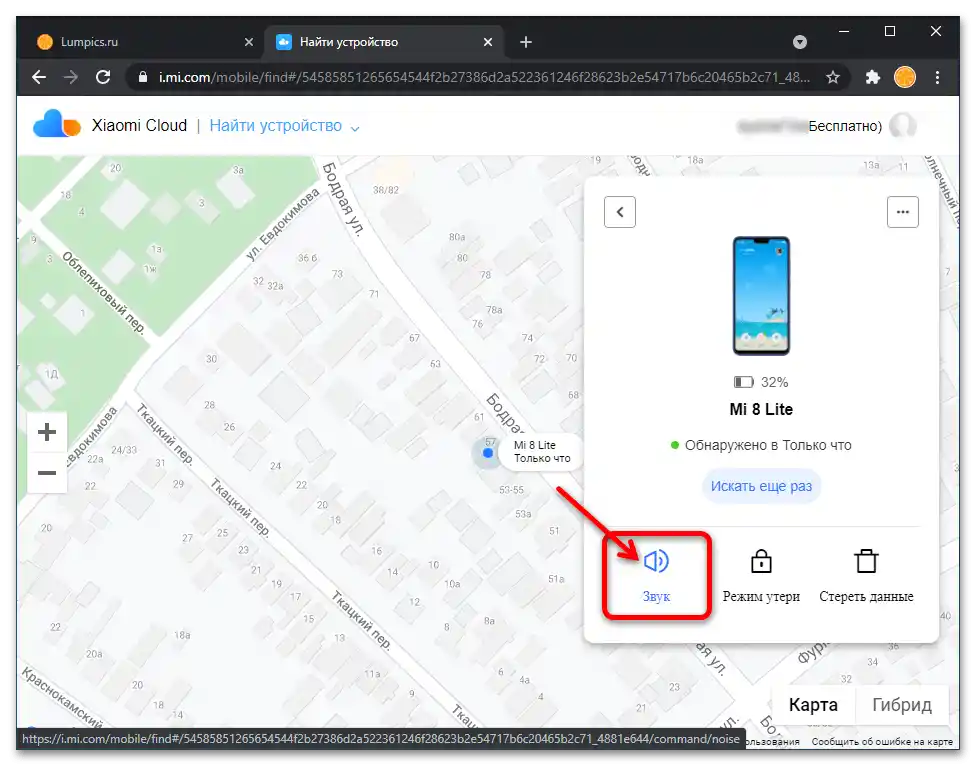Viewport: 976px width, 766px height.
Task: Switch map to Гибрид view
Action: tap(901, 704)
